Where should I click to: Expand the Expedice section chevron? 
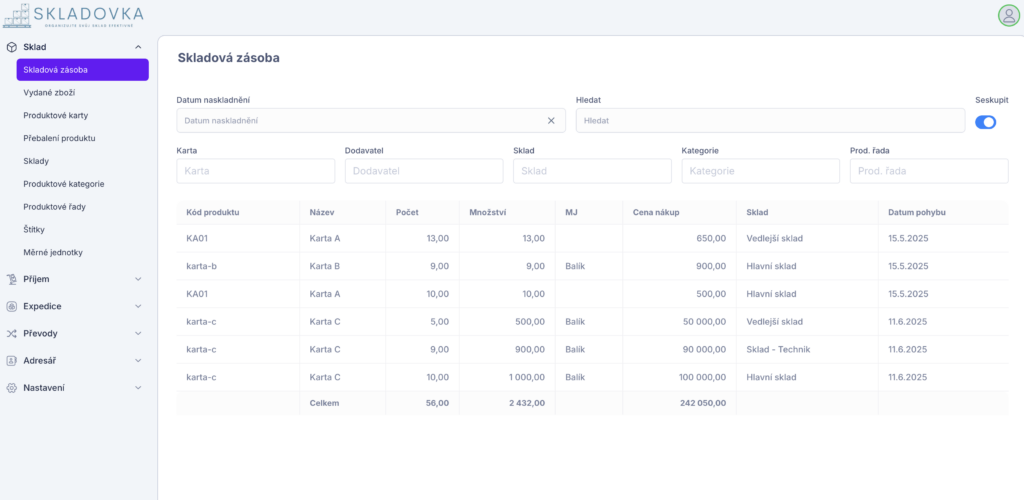(138, 306)
